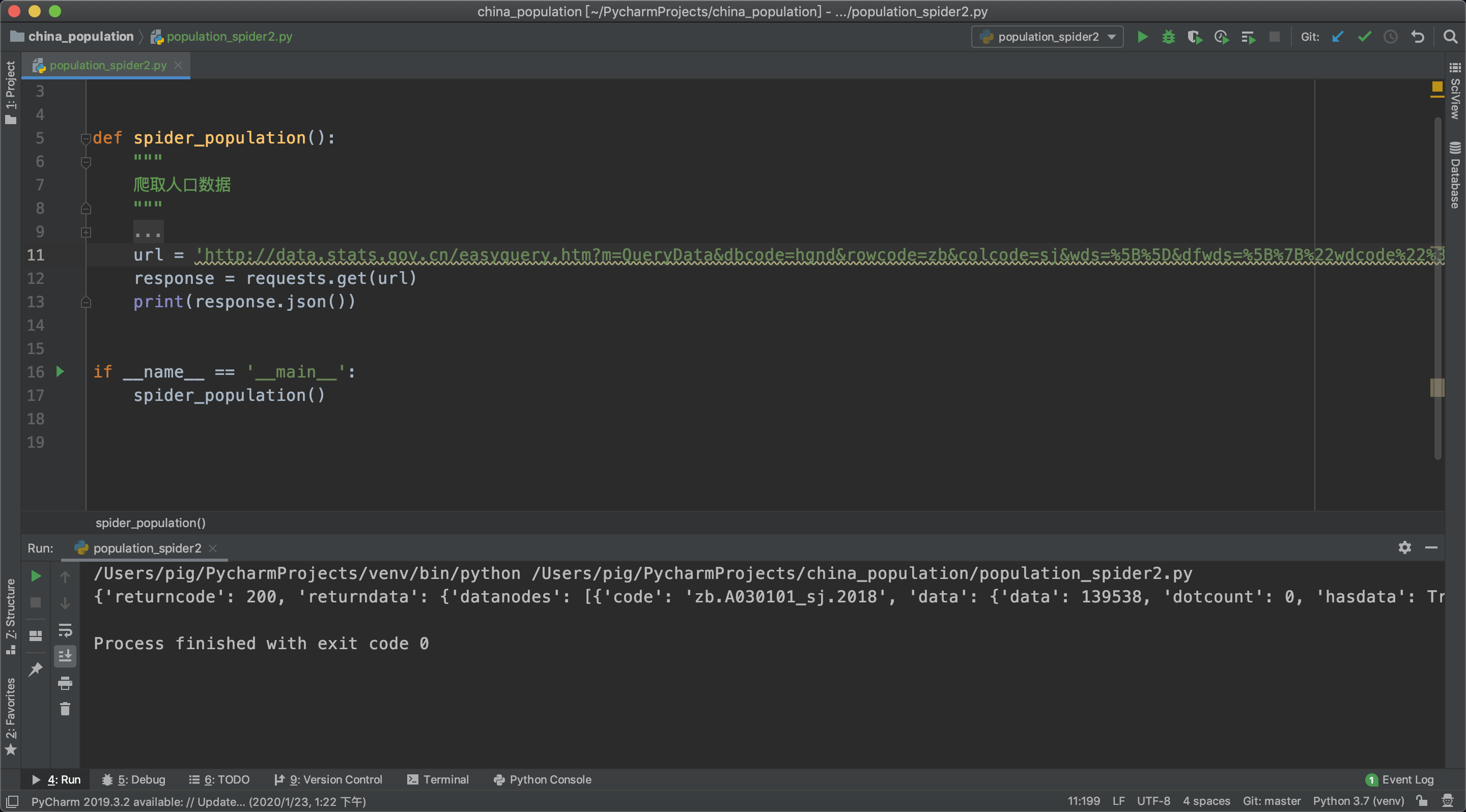The image size is (1466, 812).
Task: Collapse the spider_population function fold marker
Action: pos(86,138)
